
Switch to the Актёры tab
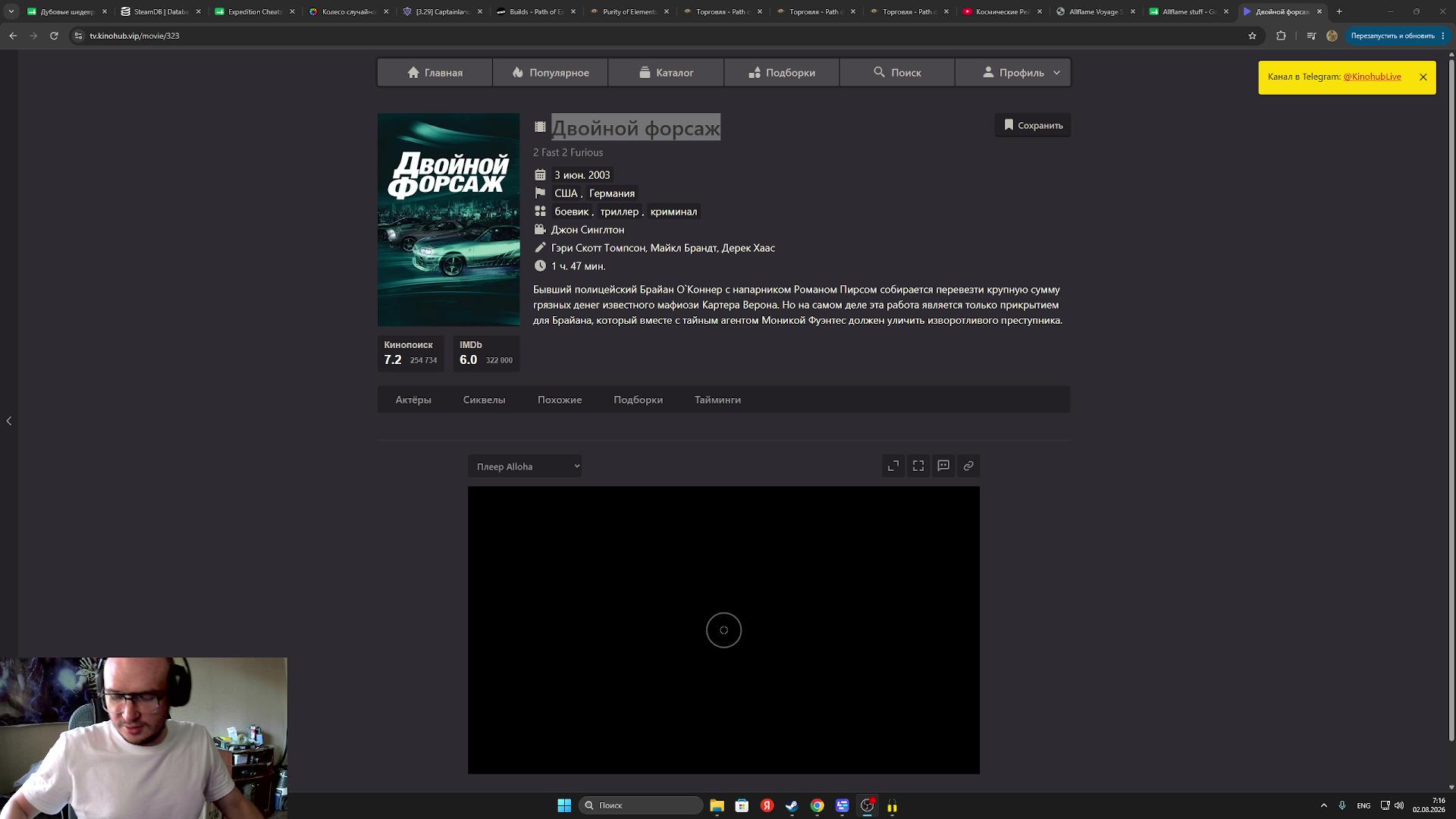[413, 400]
